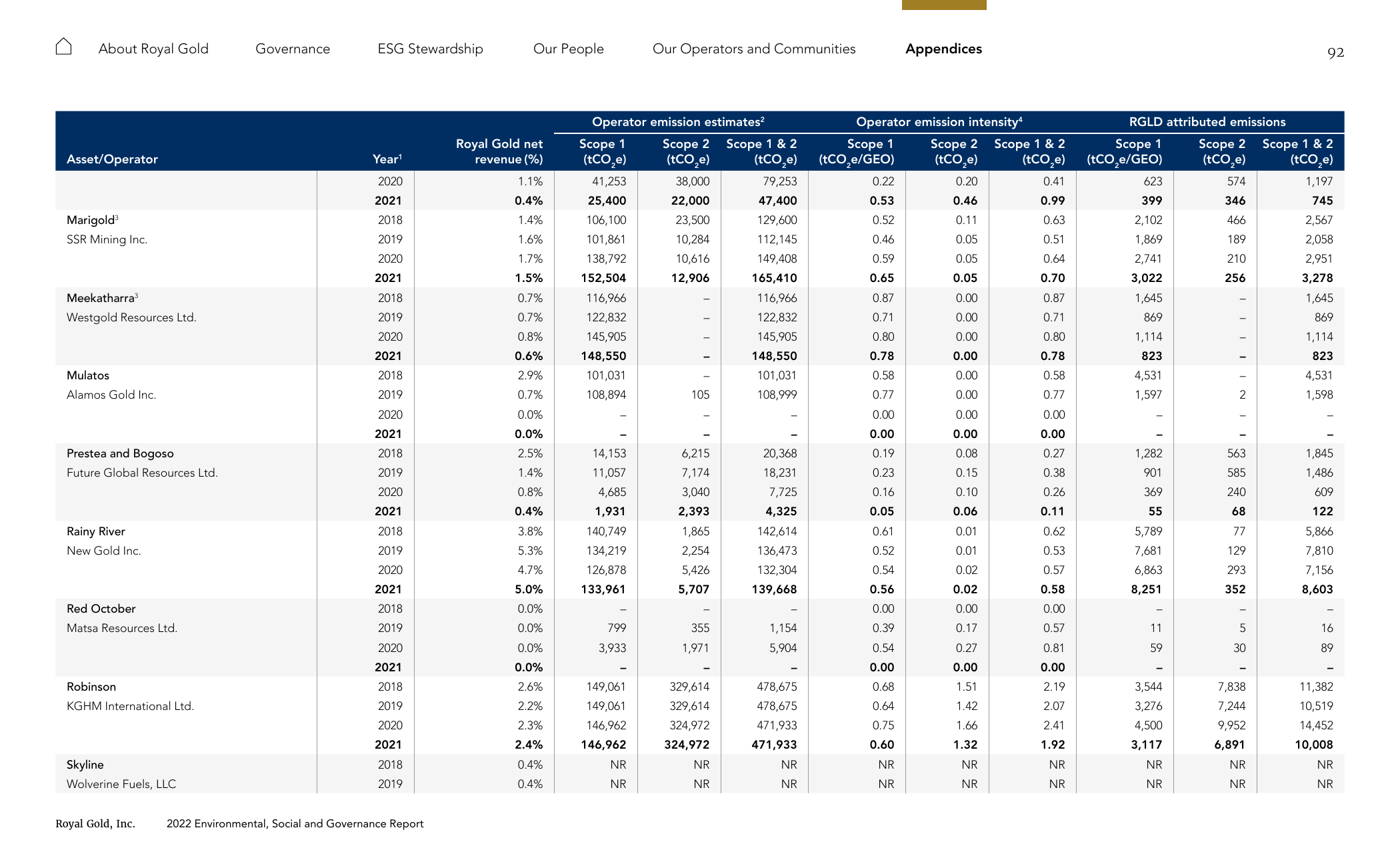
Task: Select the Rainy River asset name
Action: [96, 531]
